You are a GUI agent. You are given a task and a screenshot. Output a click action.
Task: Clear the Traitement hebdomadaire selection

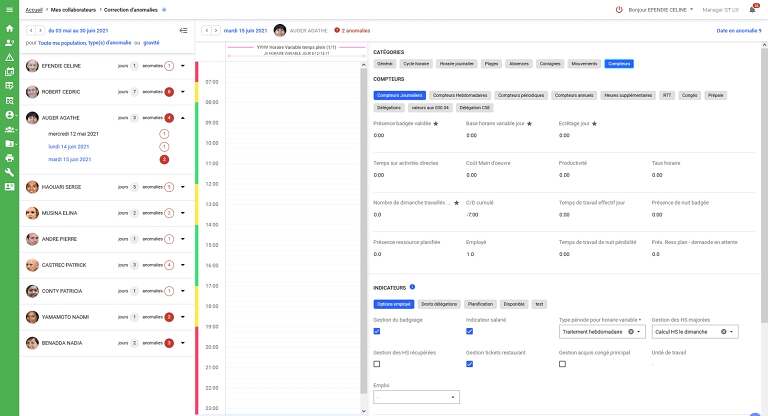coord(631,332)
